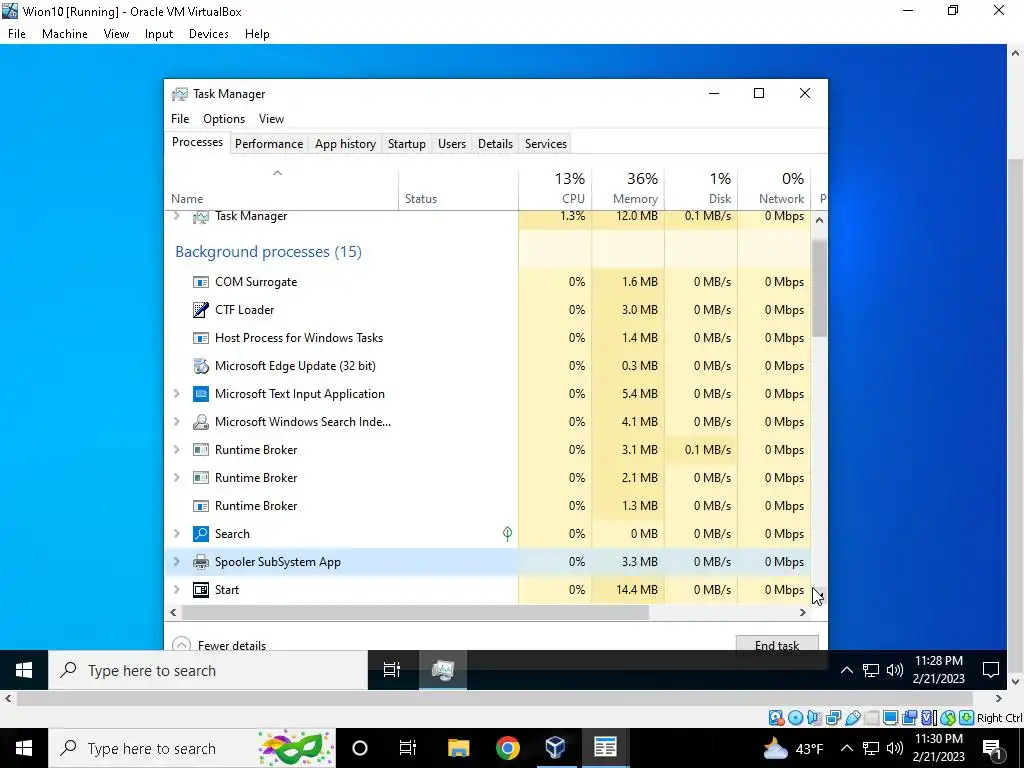
Task: Sort by Disk column header
Action: [x=701, y=188]
